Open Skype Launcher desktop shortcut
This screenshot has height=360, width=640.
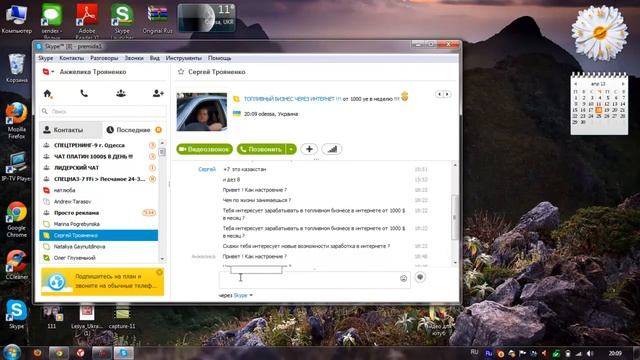pos(122,20)
